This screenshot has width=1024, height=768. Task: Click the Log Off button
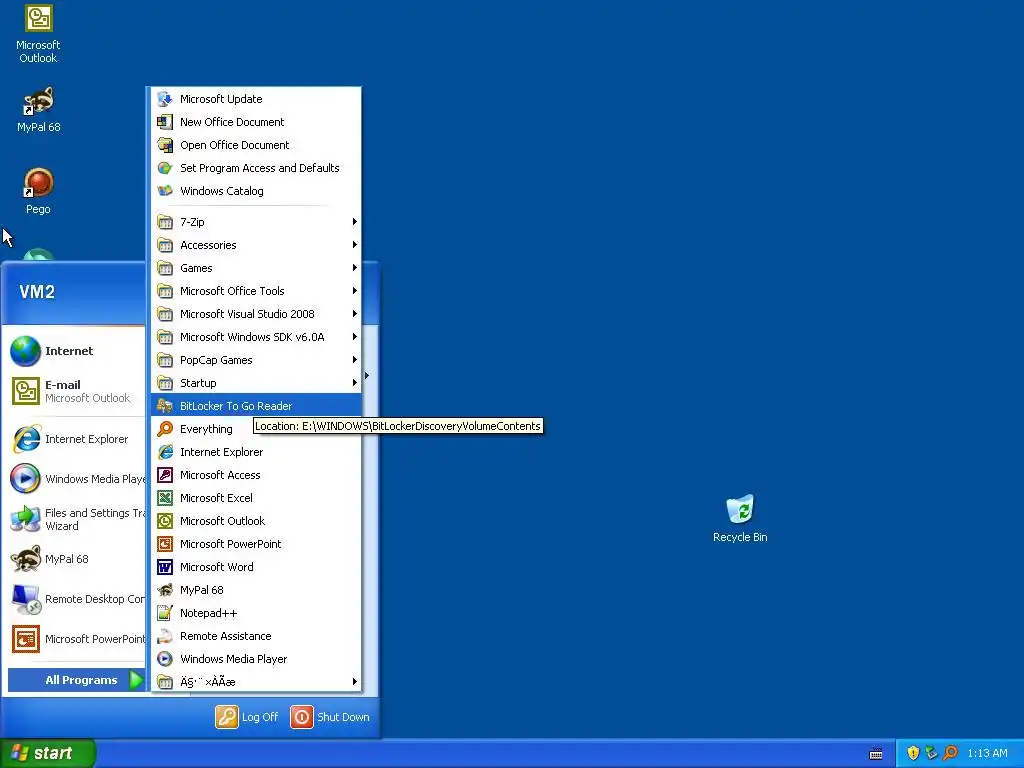(x=247, y=717)
